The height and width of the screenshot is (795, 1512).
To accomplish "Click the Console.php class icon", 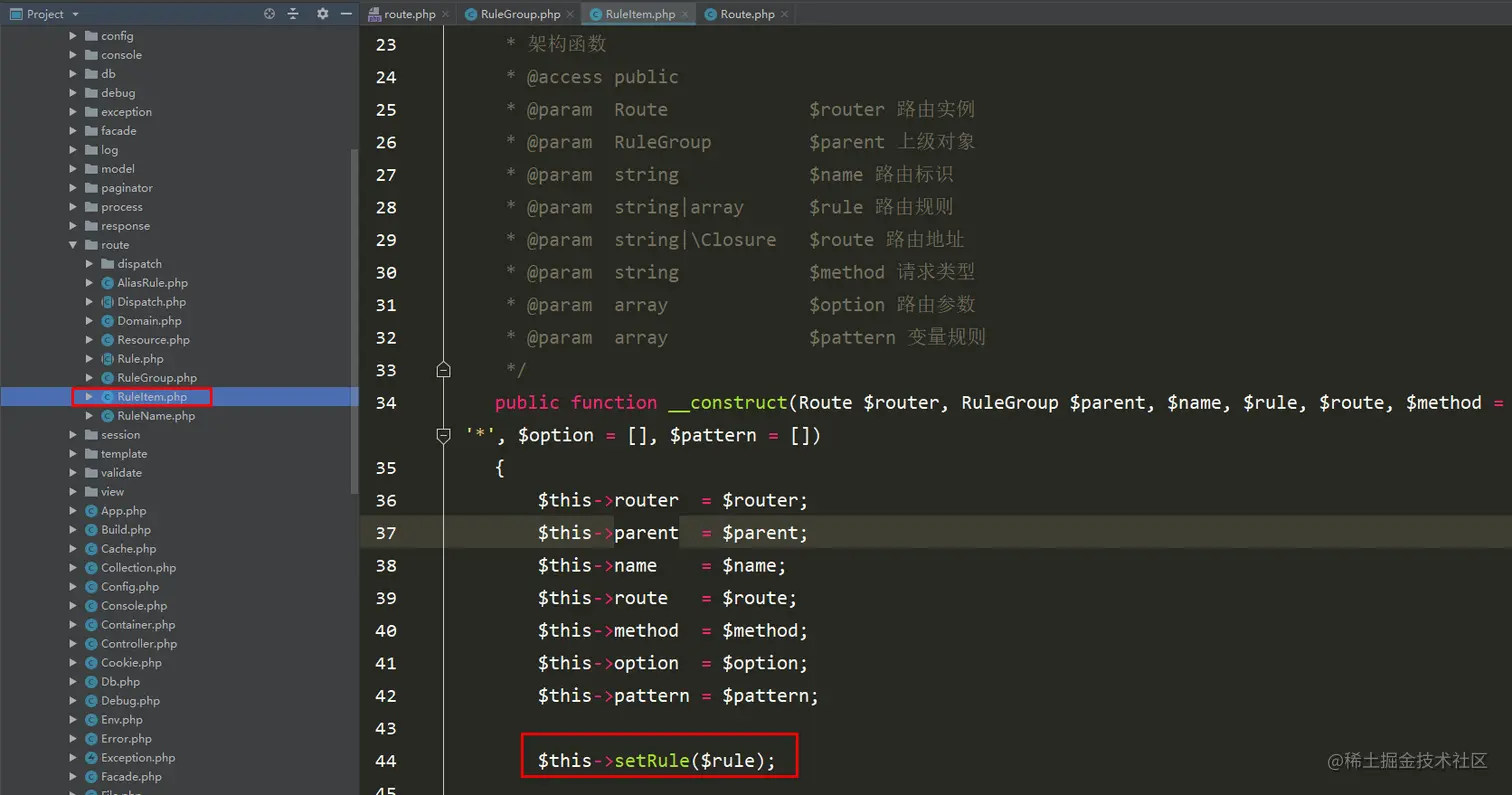I will point(91,606).
